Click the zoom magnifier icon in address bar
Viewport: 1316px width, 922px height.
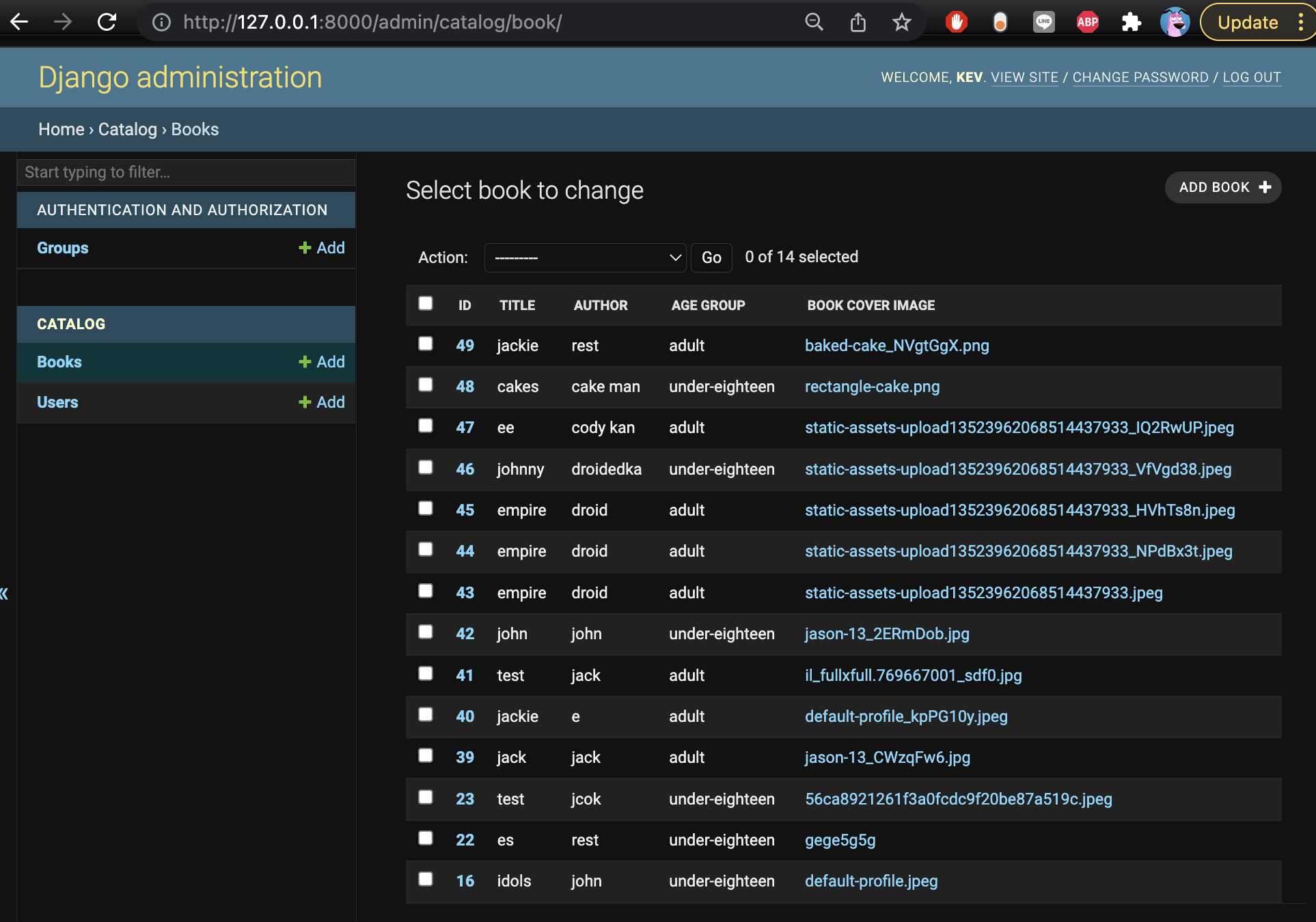click(x=814, y=23)
